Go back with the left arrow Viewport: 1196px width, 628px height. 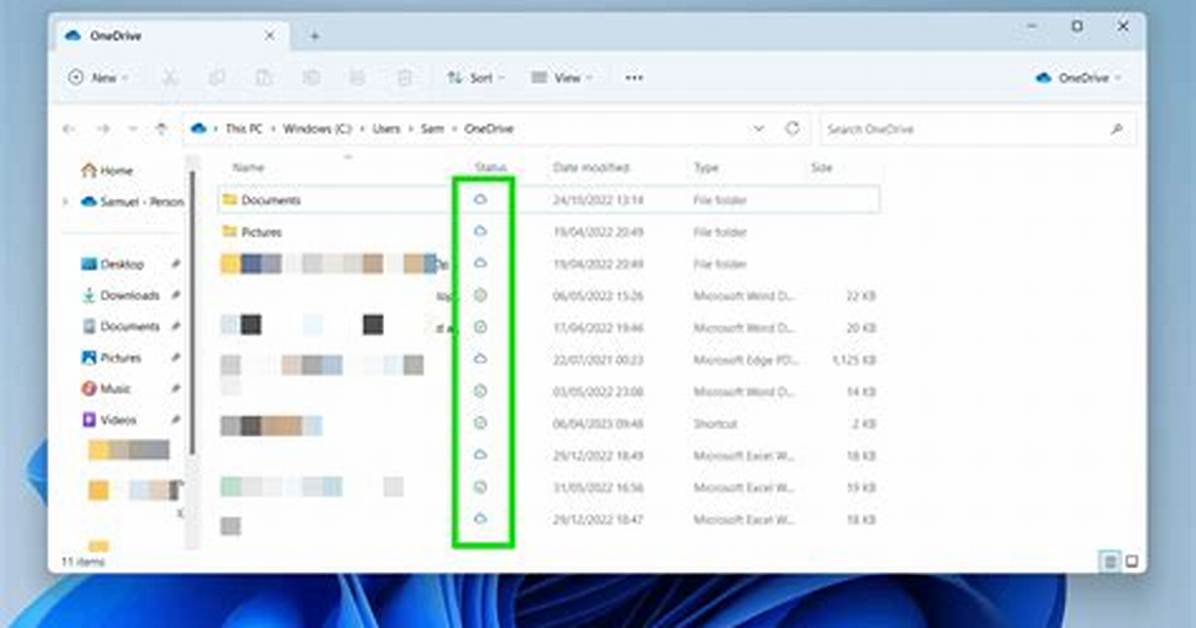tap(69, 129)
